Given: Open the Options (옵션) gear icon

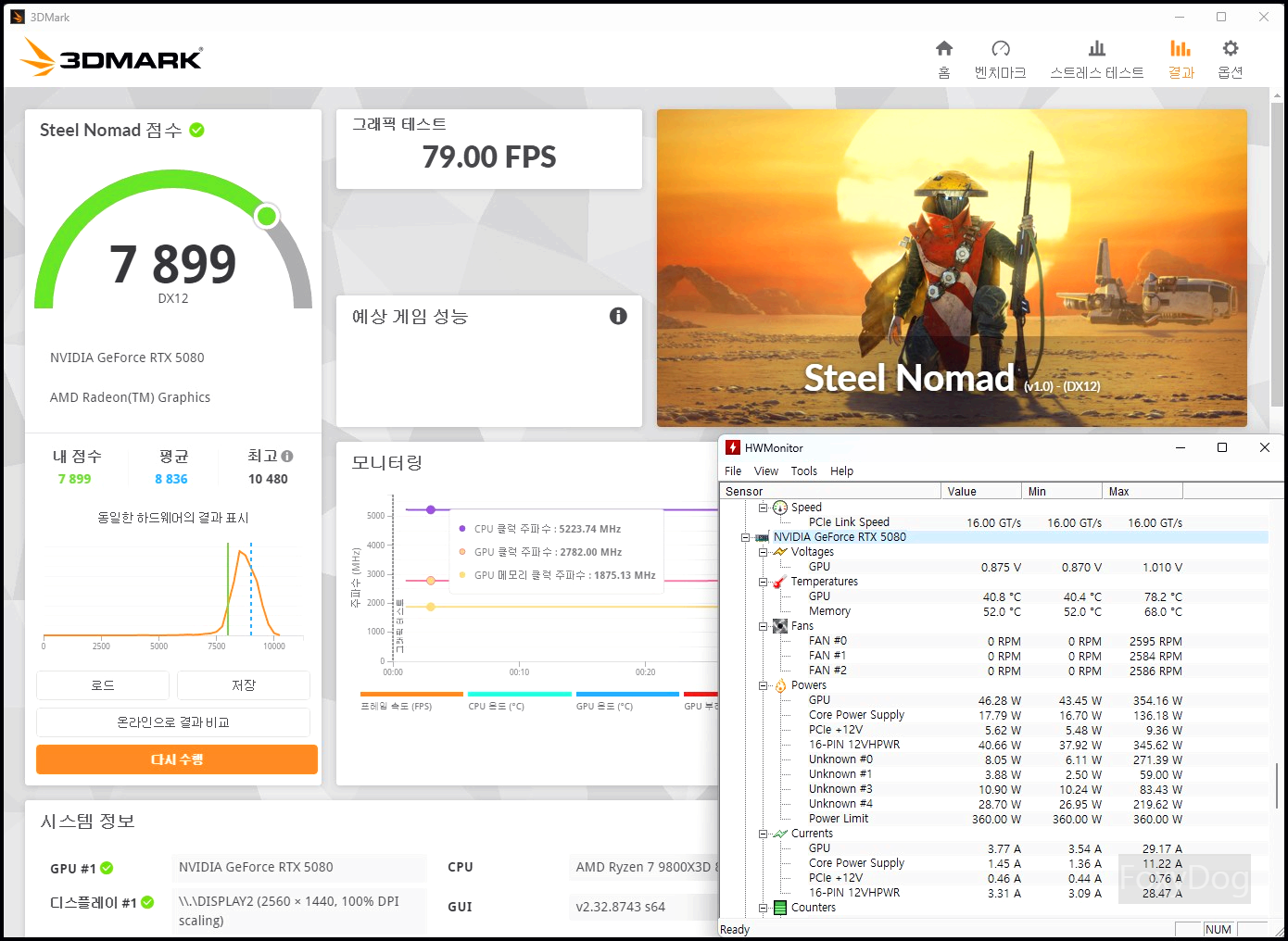Looking at the screenshot, I should (1231, 48).
